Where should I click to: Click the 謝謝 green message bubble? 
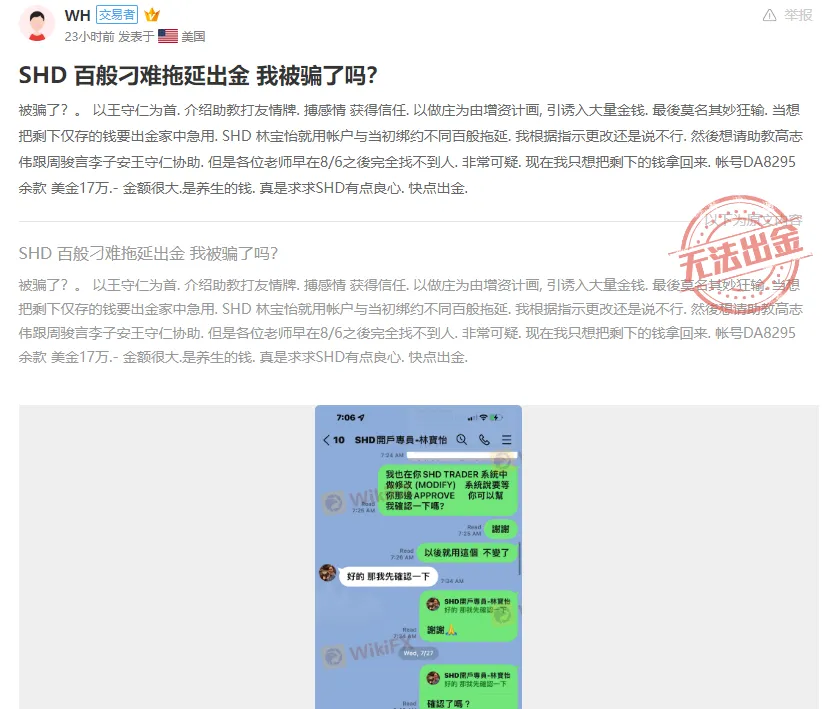(500, 529)
